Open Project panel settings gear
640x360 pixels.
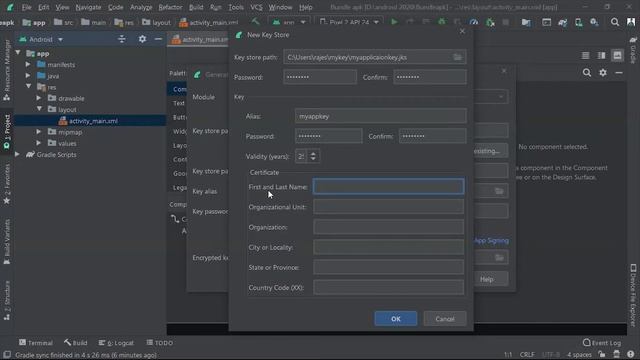[142, 39]
